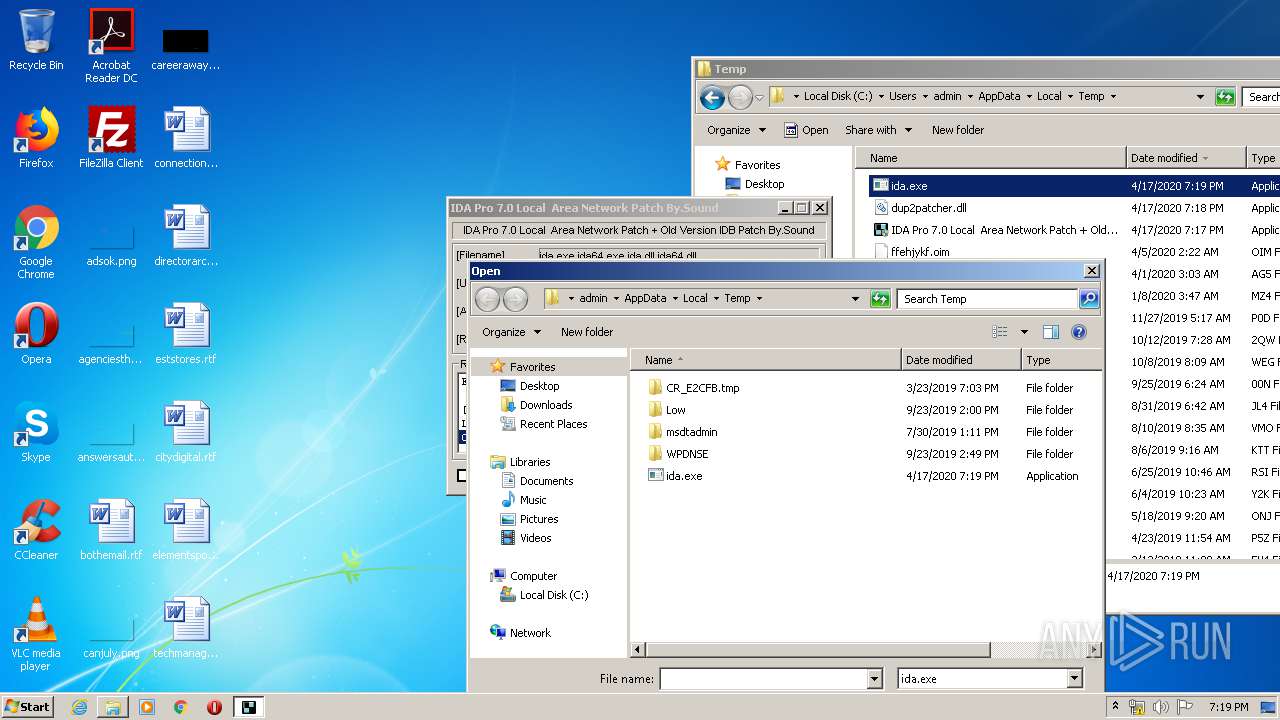
Task: Open the Recycle Bin desktop icon
Action: pyautogui.click(x=36, y=40)
